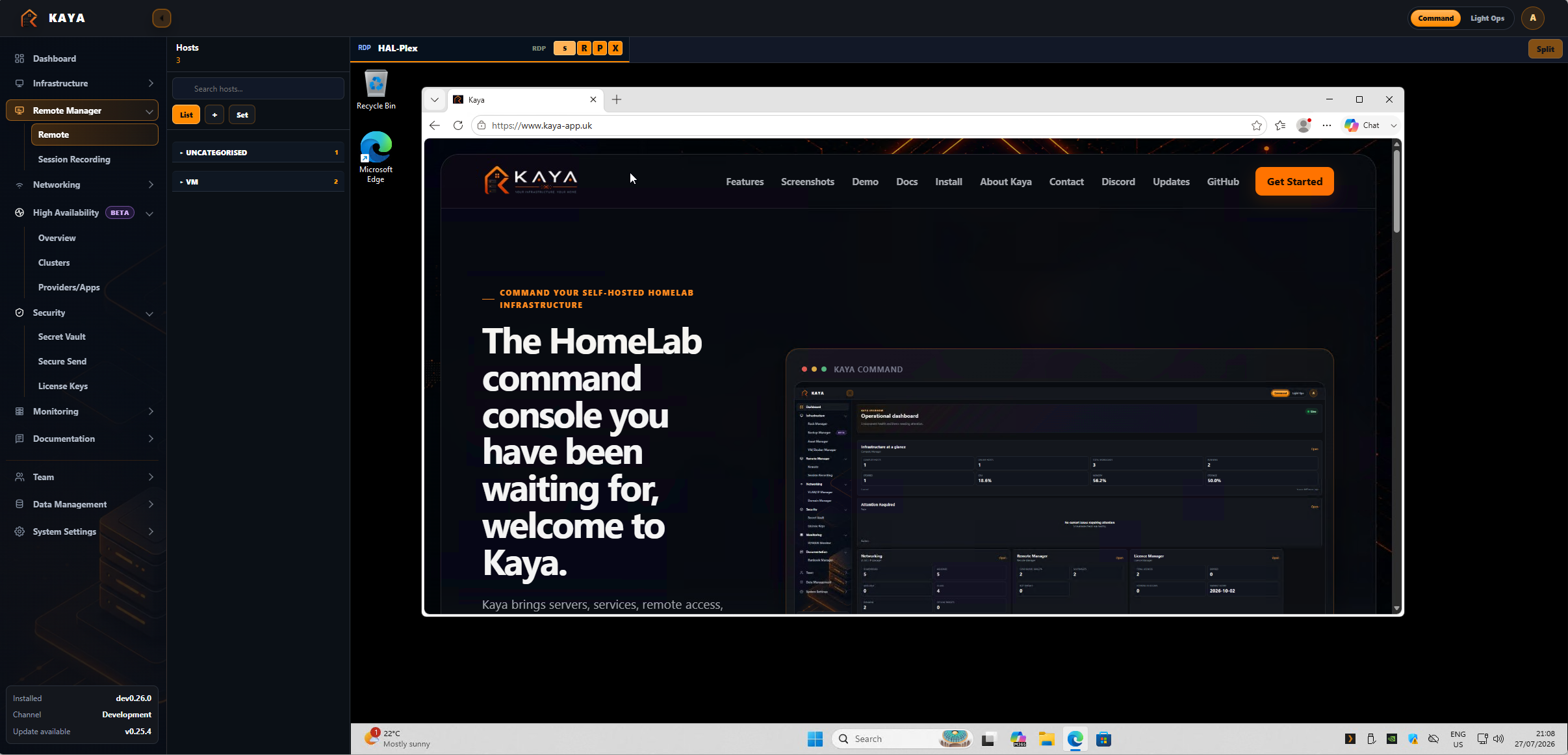Open License Keys in the sidebar
This screenshot has width=1568, height=755.
click(x=63, y=386)
